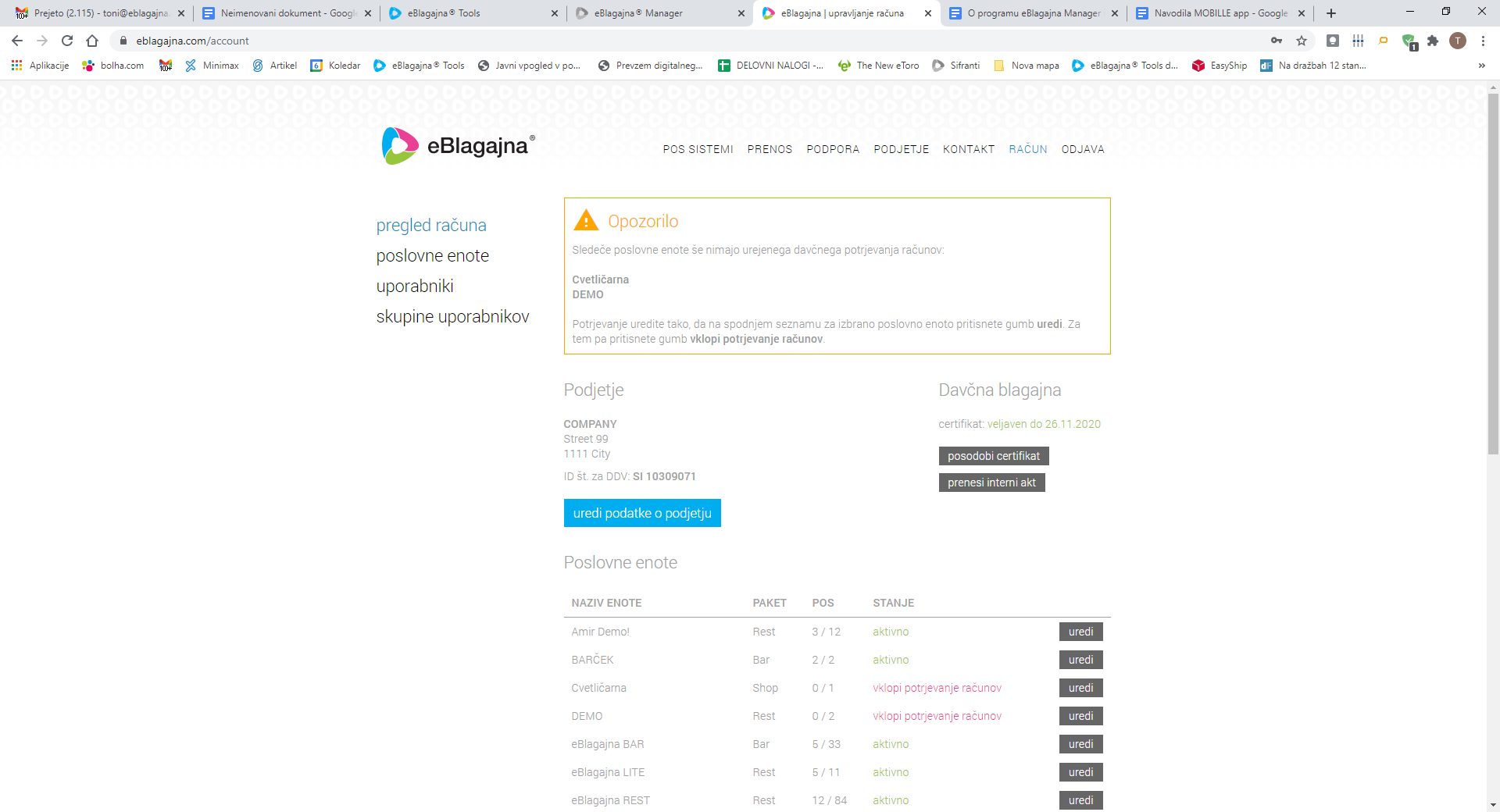Click uredi for eBlagajna BAR row
The width and height of the screenshot is (1500, 812).
click(1080, 744)
